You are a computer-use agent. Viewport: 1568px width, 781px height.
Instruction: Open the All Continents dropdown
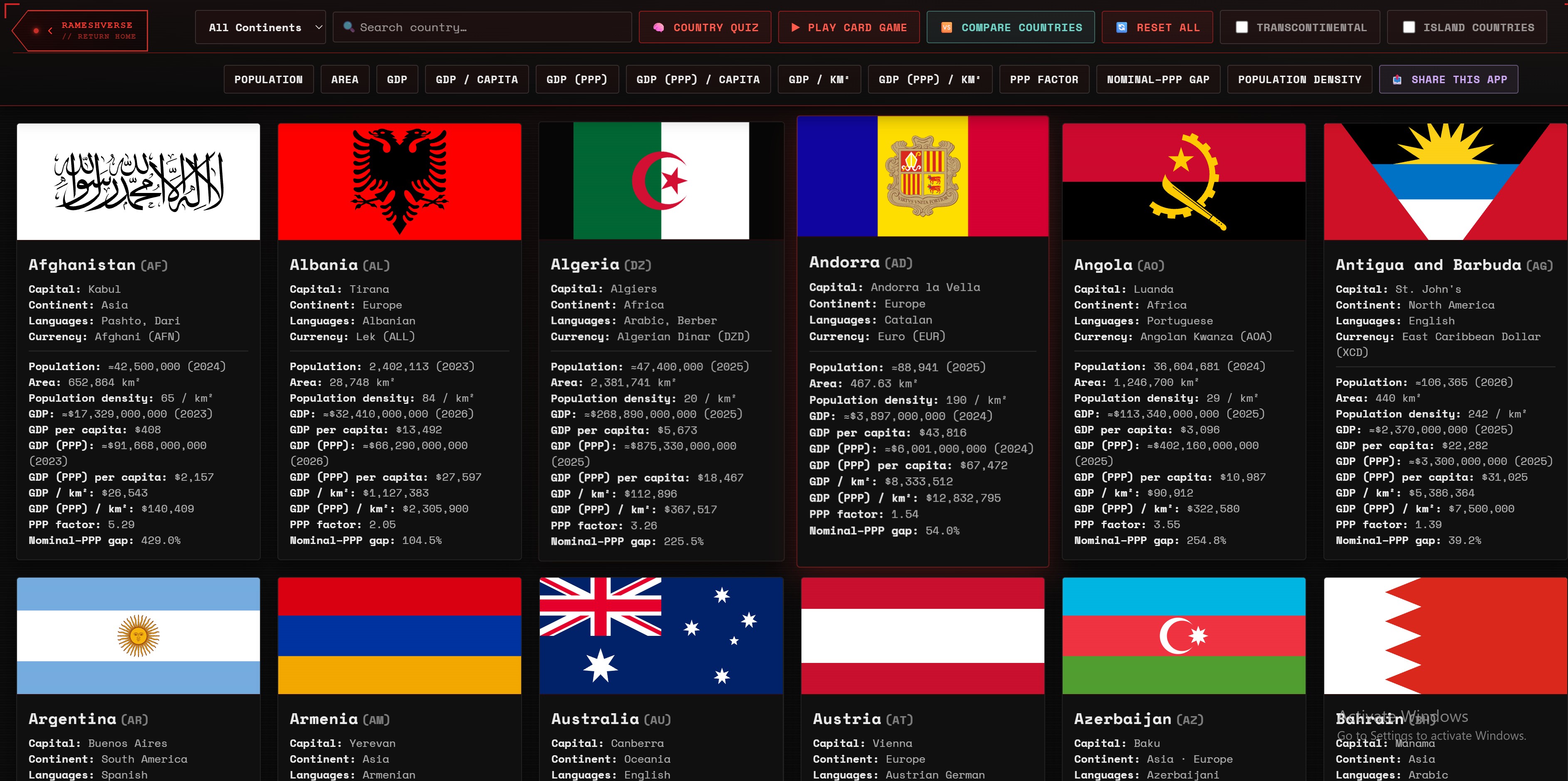click(x=260, y=27)
